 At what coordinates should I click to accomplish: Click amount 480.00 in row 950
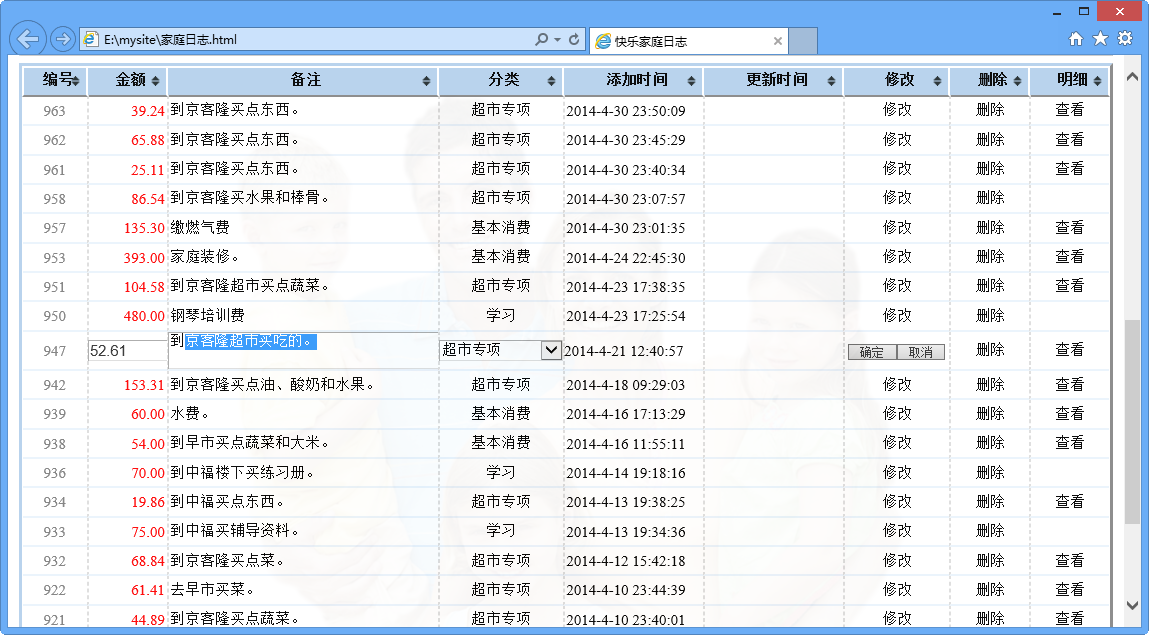(144, 316)
